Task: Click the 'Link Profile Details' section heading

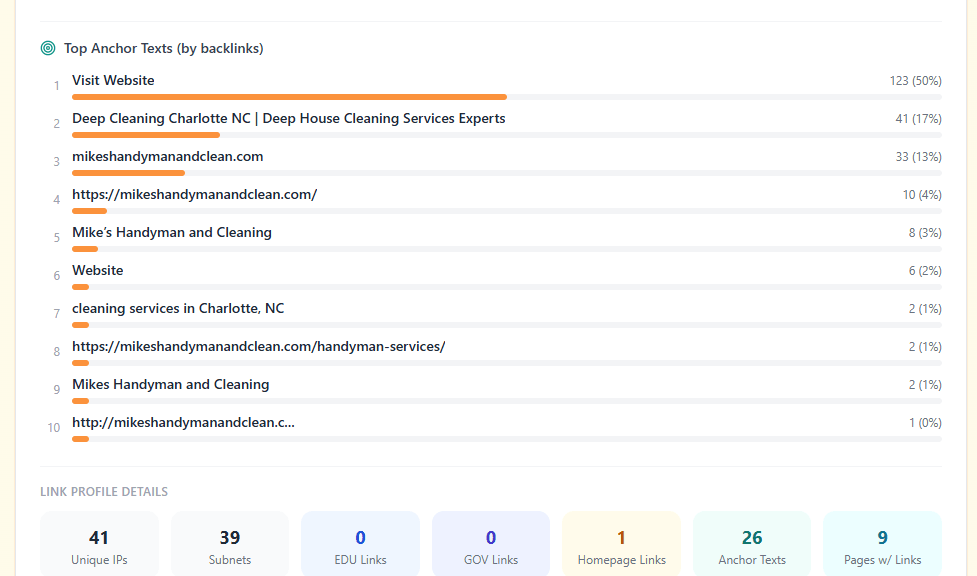Action: [x=104, y=492]
